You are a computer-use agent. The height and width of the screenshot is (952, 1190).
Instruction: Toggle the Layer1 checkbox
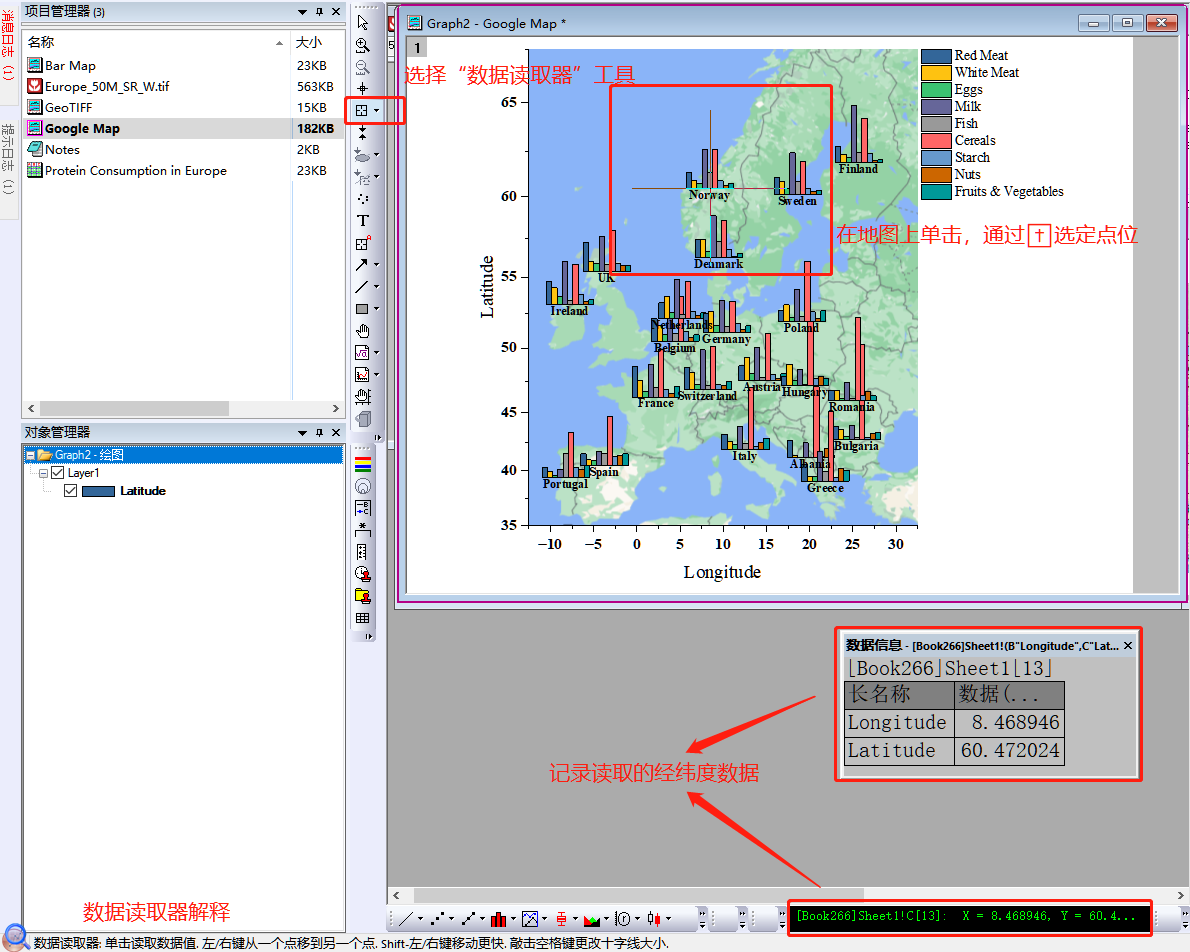[58, 473]
